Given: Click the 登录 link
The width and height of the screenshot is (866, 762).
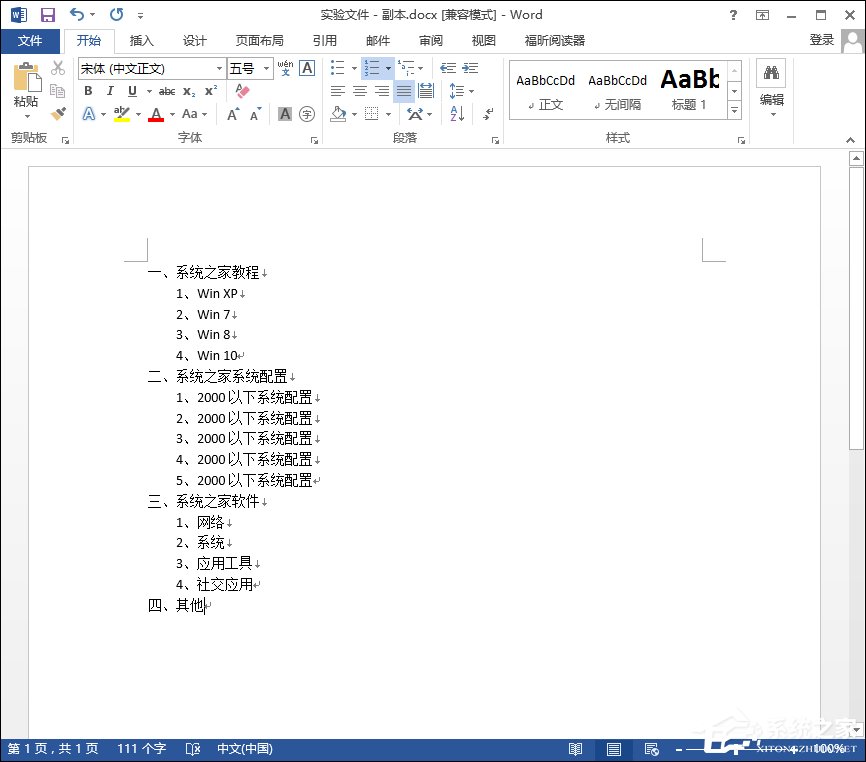Looking at the screenshot, I should coord(822,41).
